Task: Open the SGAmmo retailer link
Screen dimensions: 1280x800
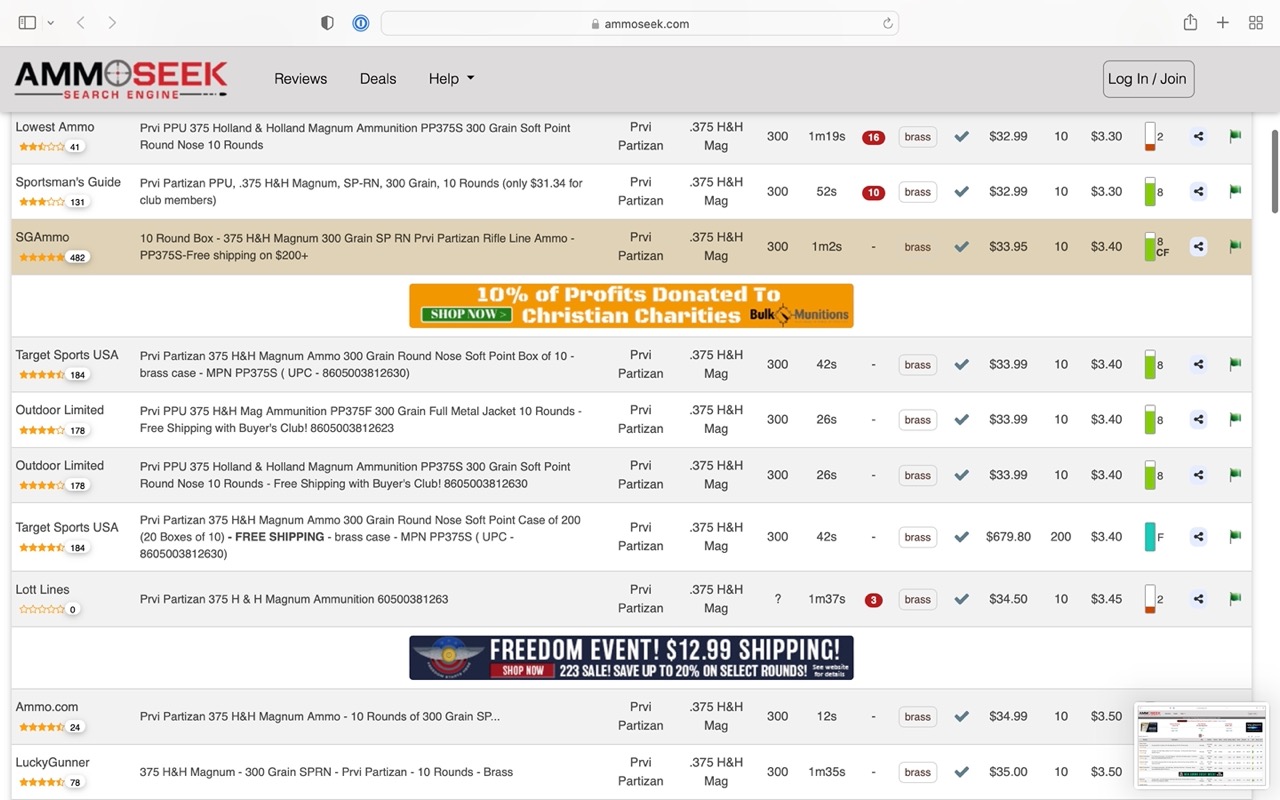Action: click(x=42, y=237)
